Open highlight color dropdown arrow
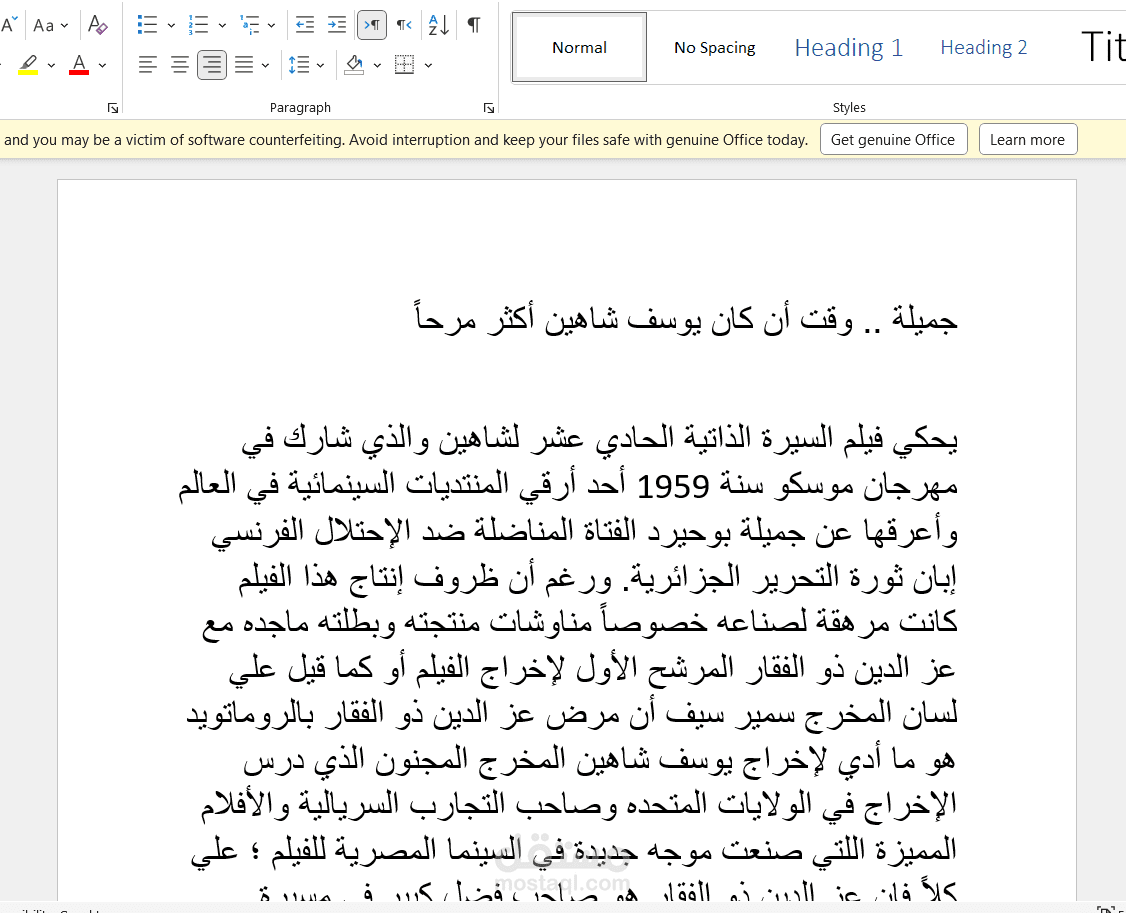The image size is (1126, 913). point(51,65)
